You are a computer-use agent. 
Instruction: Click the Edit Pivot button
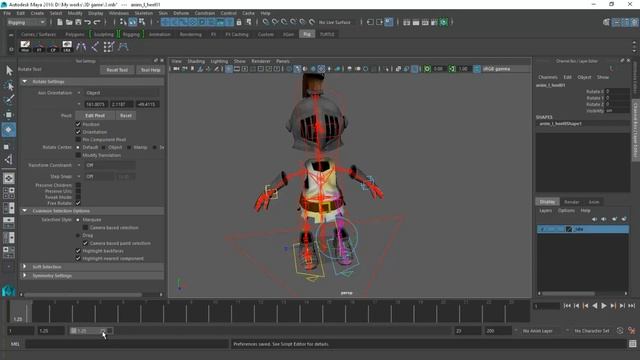(95, 116)
